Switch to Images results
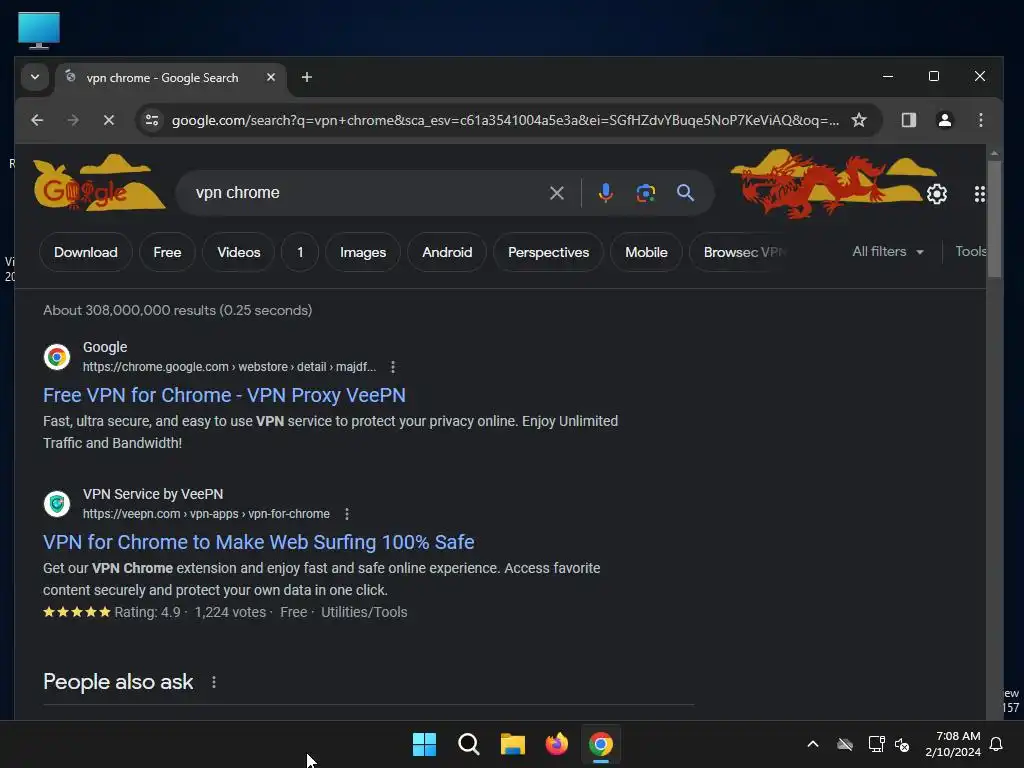 coord(362,253)
